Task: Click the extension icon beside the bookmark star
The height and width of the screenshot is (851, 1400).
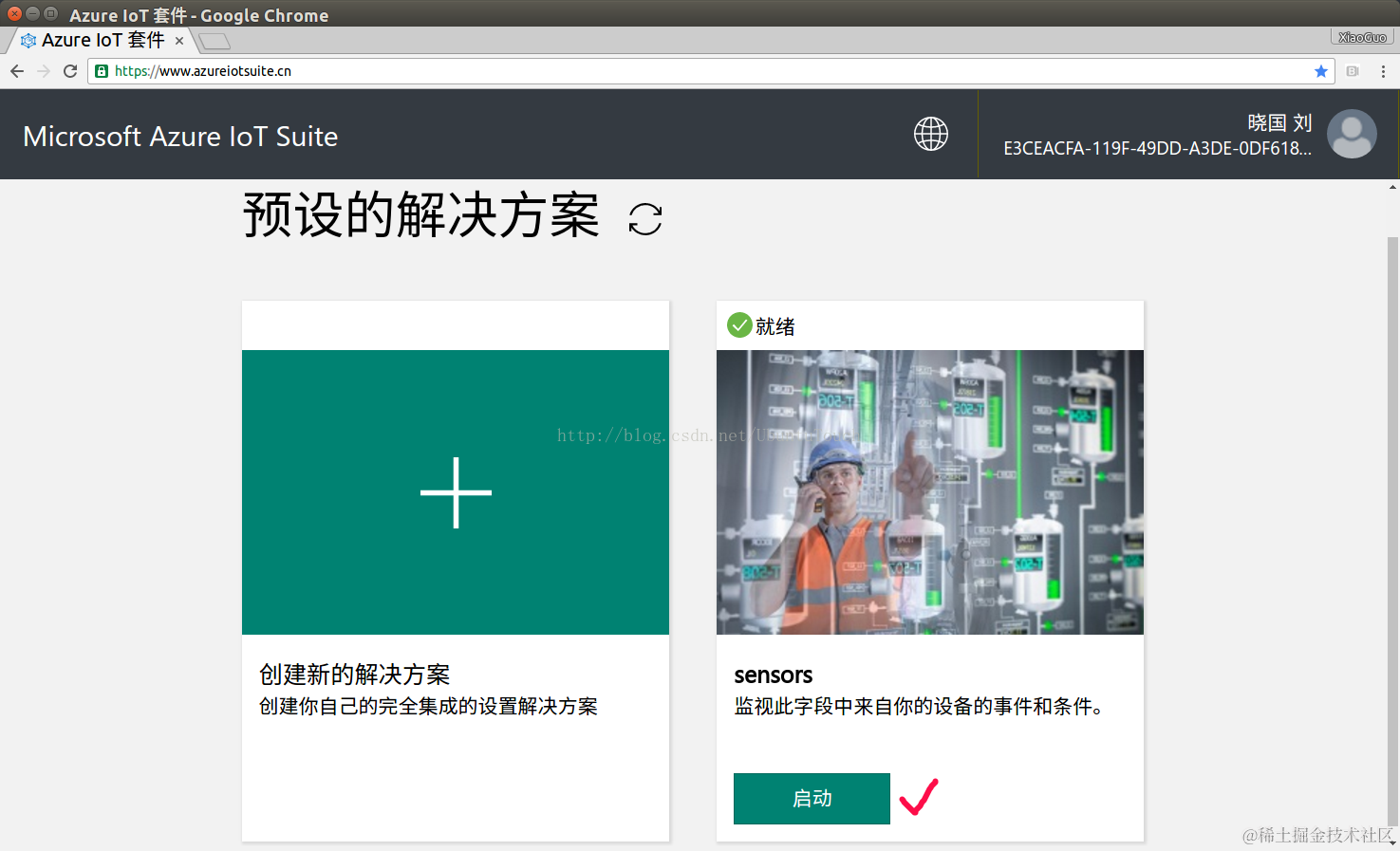Action: click(1353, 71)
